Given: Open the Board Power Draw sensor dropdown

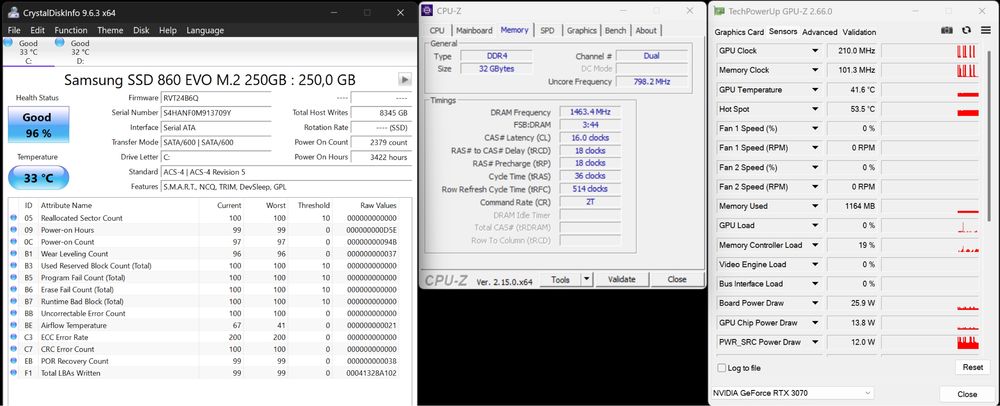Looking at the screenshot, I should point(814,303).
